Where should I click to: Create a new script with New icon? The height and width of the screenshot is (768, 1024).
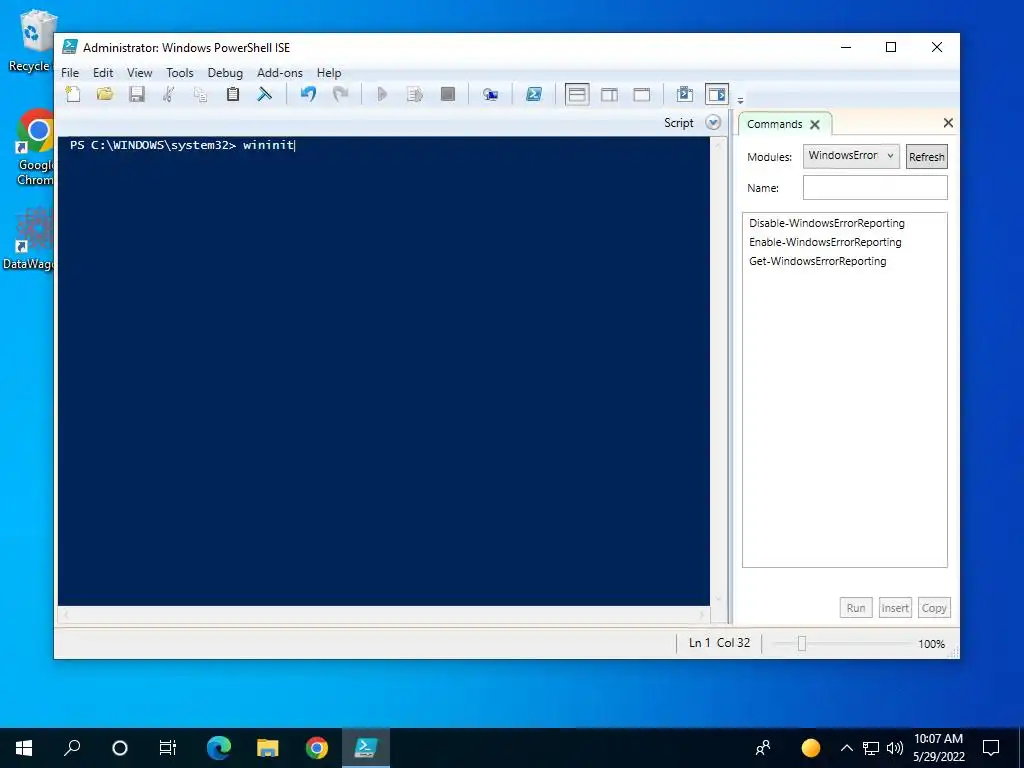(x=73, y=94)
